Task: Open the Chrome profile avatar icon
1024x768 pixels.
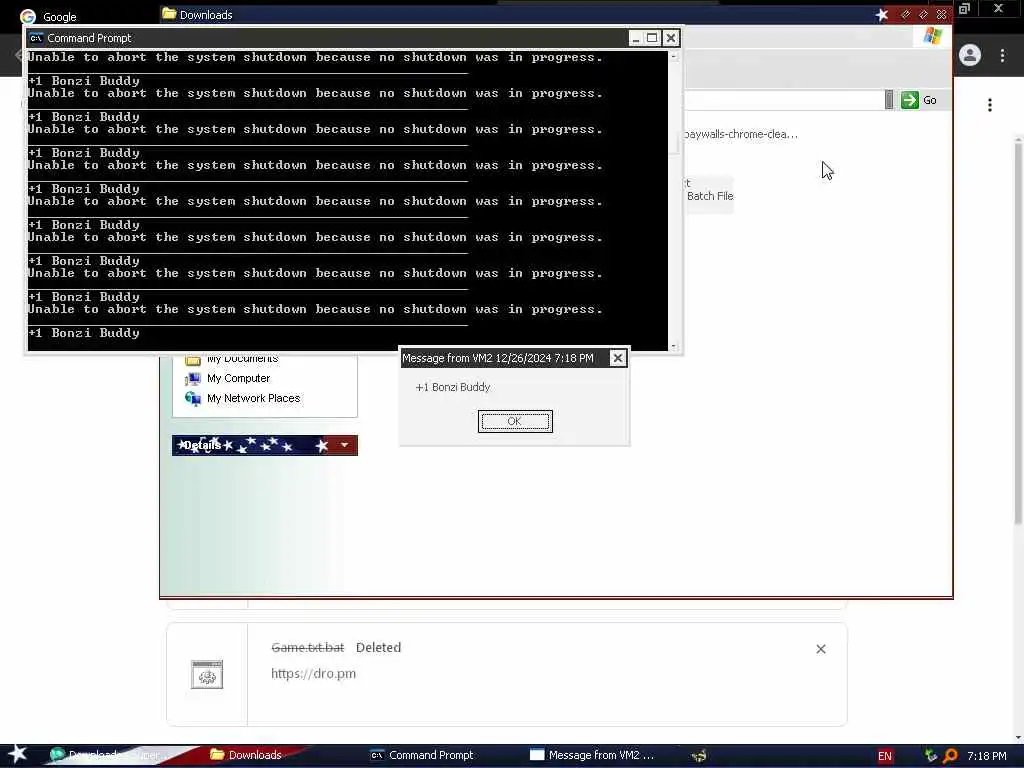Action: pos(970,56)
